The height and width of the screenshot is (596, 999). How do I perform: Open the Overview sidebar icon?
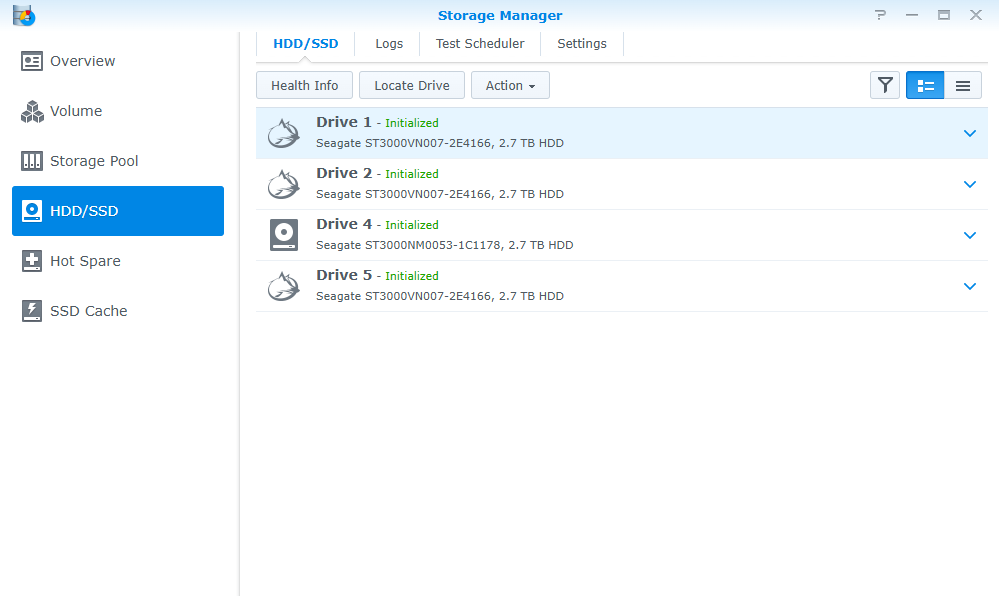[31, 61]
